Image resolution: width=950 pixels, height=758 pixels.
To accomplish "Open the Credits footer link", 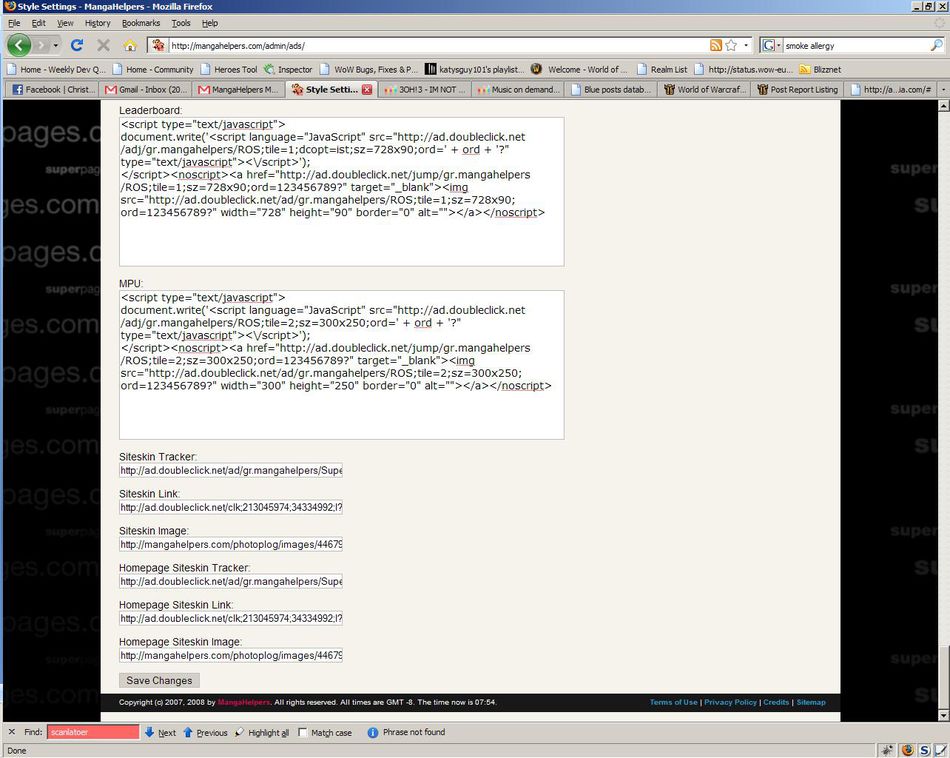I will coord(776,702).
